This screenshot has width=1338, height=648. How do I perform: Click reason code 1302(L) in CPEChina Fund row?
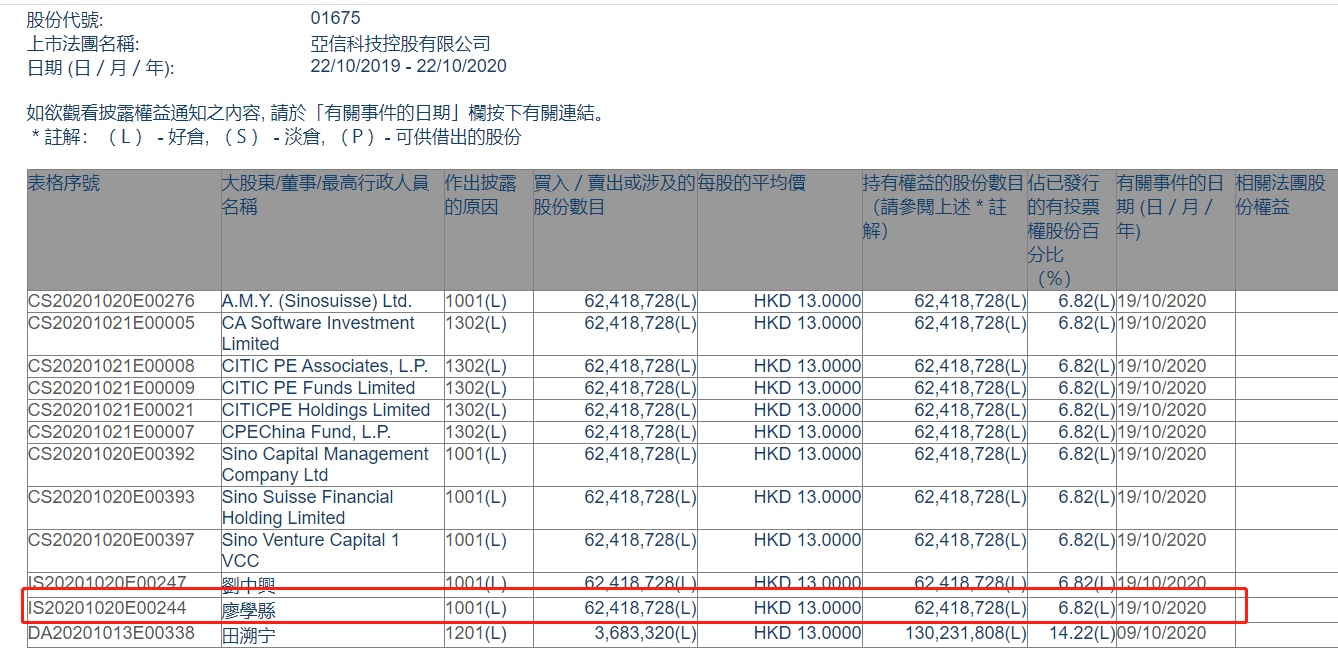476,432
